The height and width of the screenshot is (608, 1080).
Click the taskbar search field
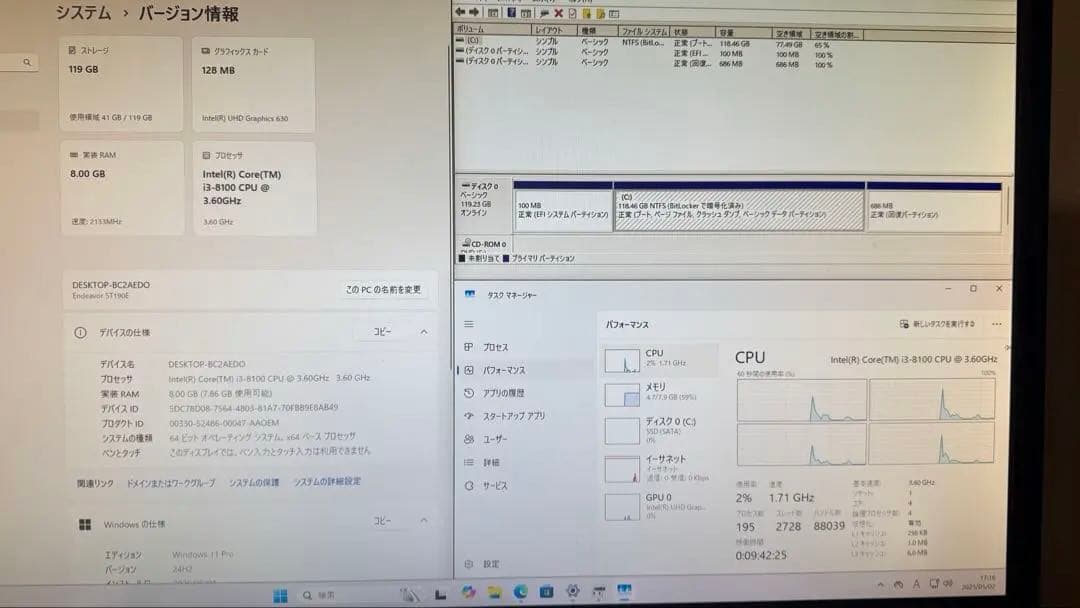[x=320, y=593]
